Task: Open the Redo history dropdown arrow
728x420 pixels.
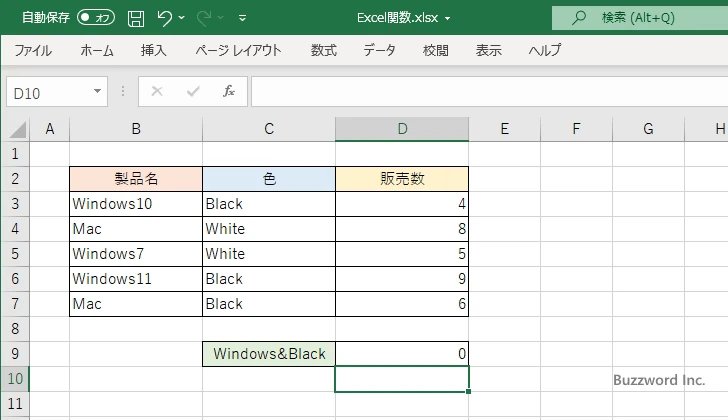Action: pos(221,18)
